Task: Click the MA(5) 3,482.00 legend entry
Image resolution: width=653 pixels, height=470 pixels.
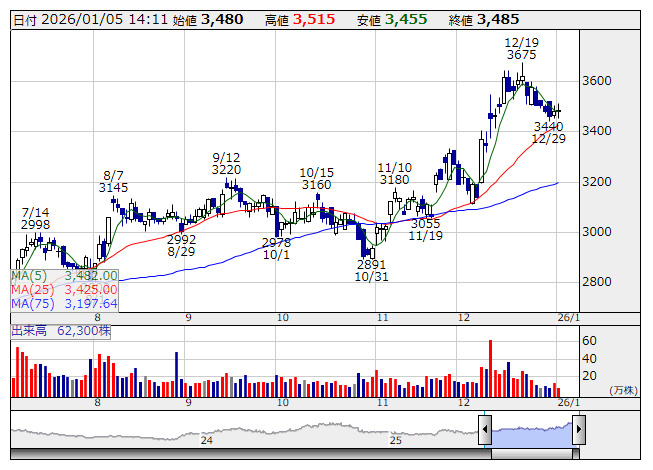Action: point(65,276)
